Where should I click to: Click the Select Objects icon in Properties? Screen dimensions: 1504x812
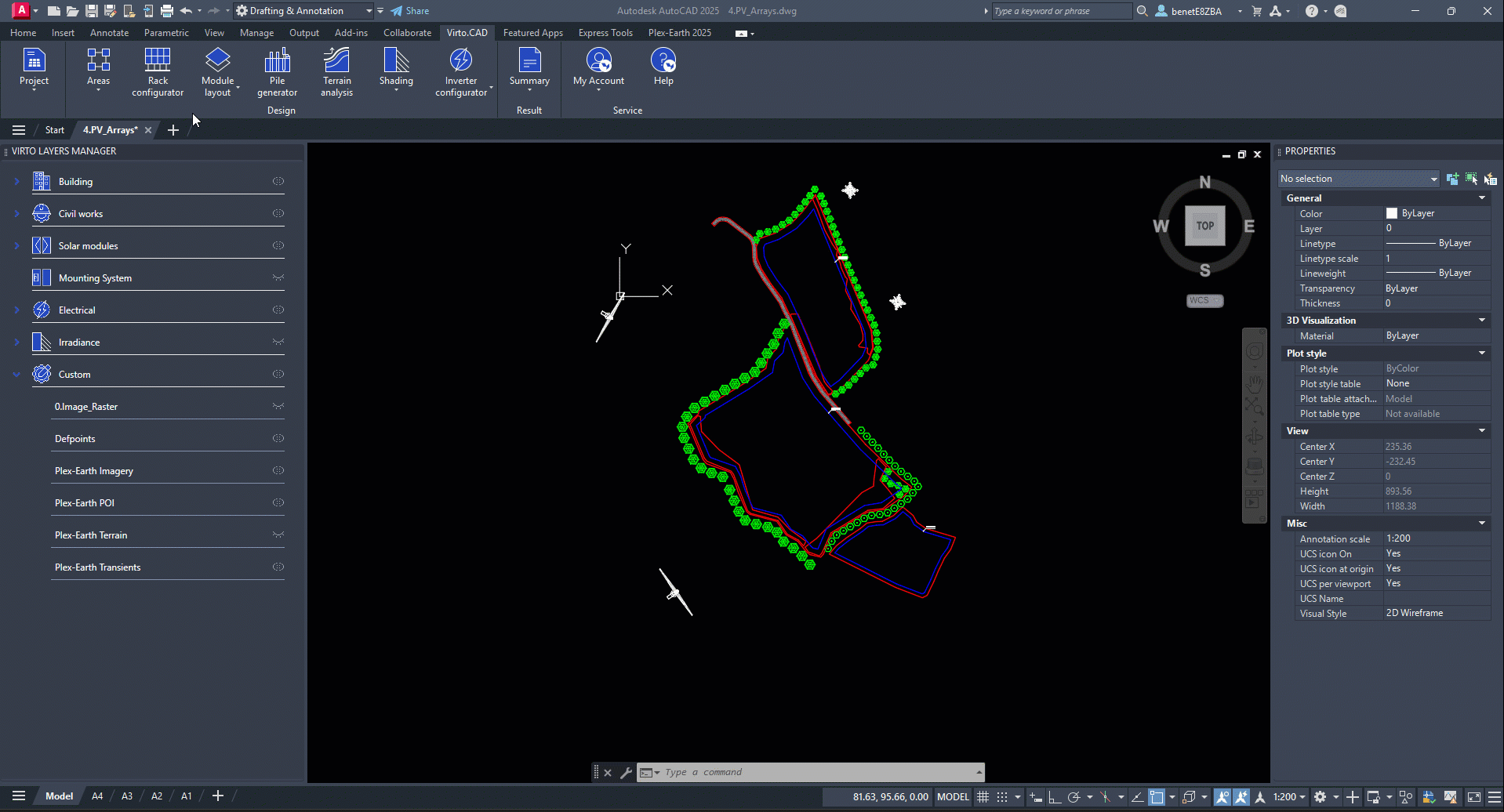click(x=1471, y=179)
